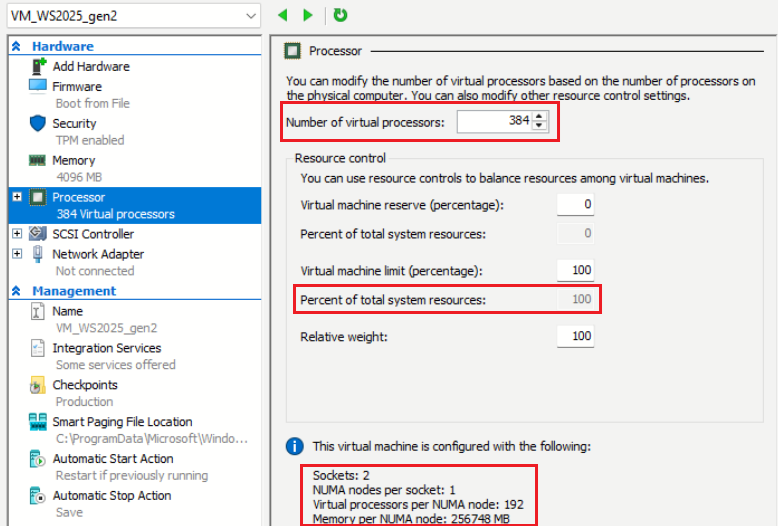Select the Memory chip icon

pyautogui.click(x=38, y=160)
